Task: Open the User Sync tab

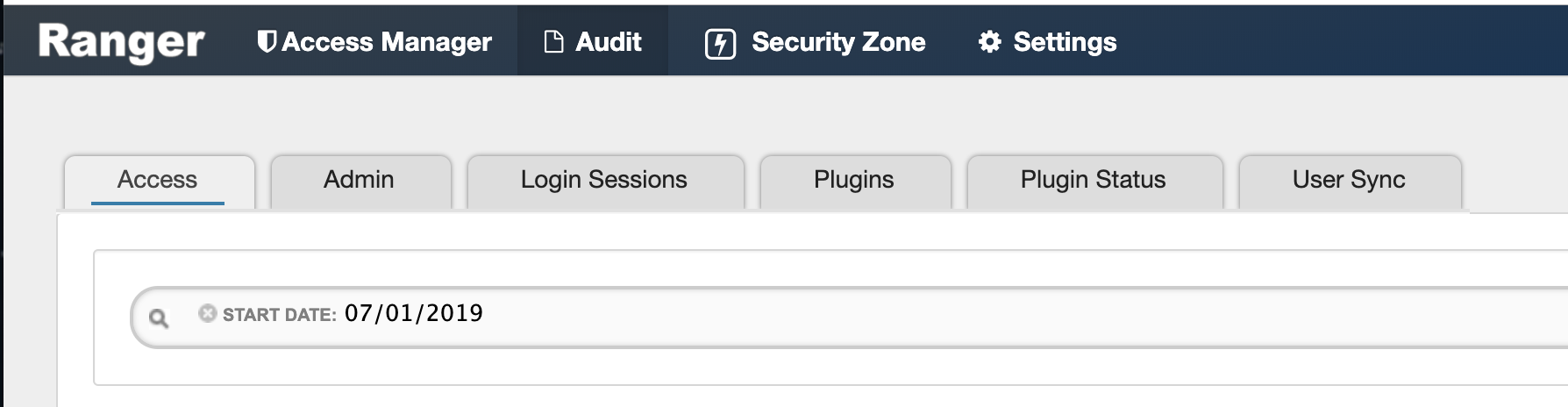Action: [1349, 180]
